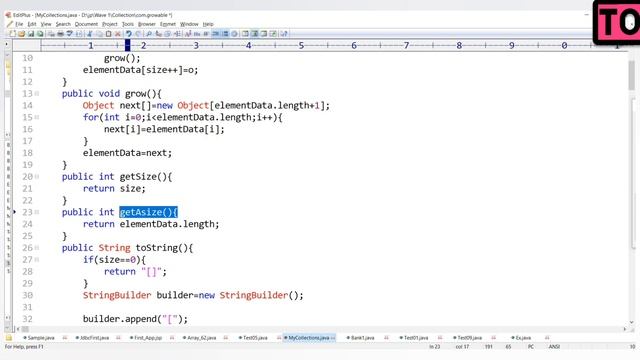
Task: Click the 'PC' file format status entry
Action: pos(531,347)
